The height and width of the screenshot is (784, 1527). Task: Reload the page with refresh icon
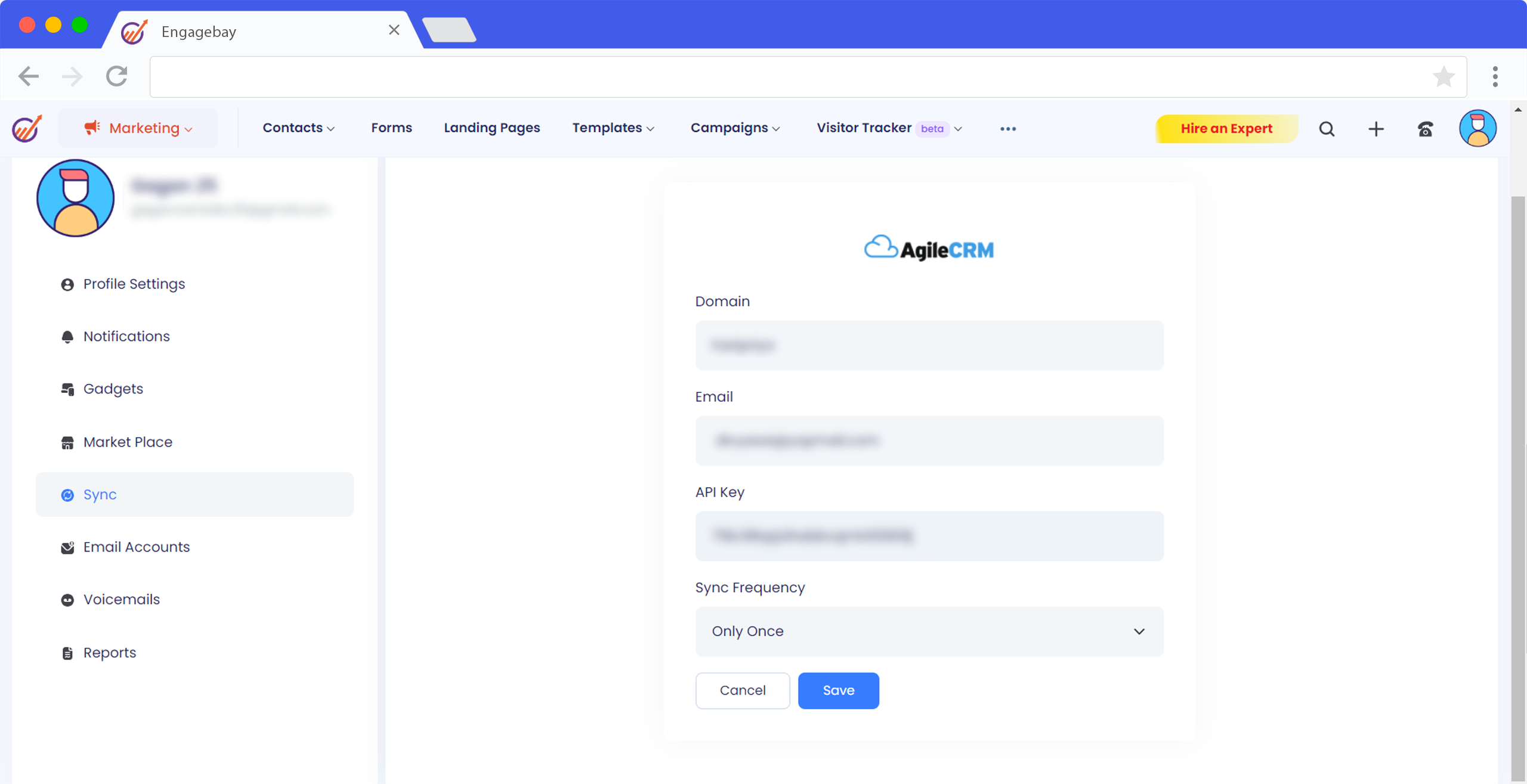[117, 76]
